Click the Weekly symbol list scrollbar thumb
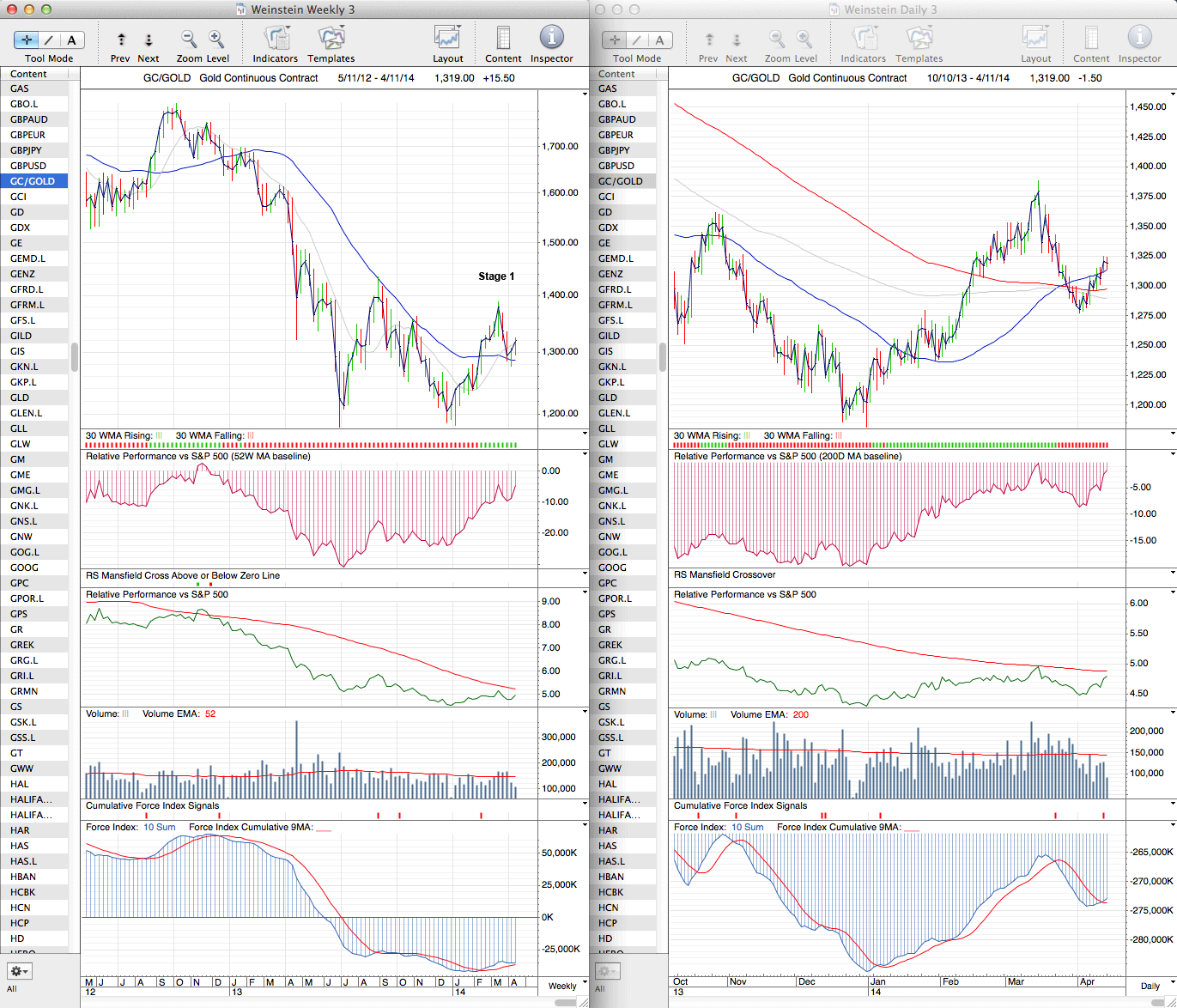This screenshot has height=1008, width=1177. tap(75, 356)
